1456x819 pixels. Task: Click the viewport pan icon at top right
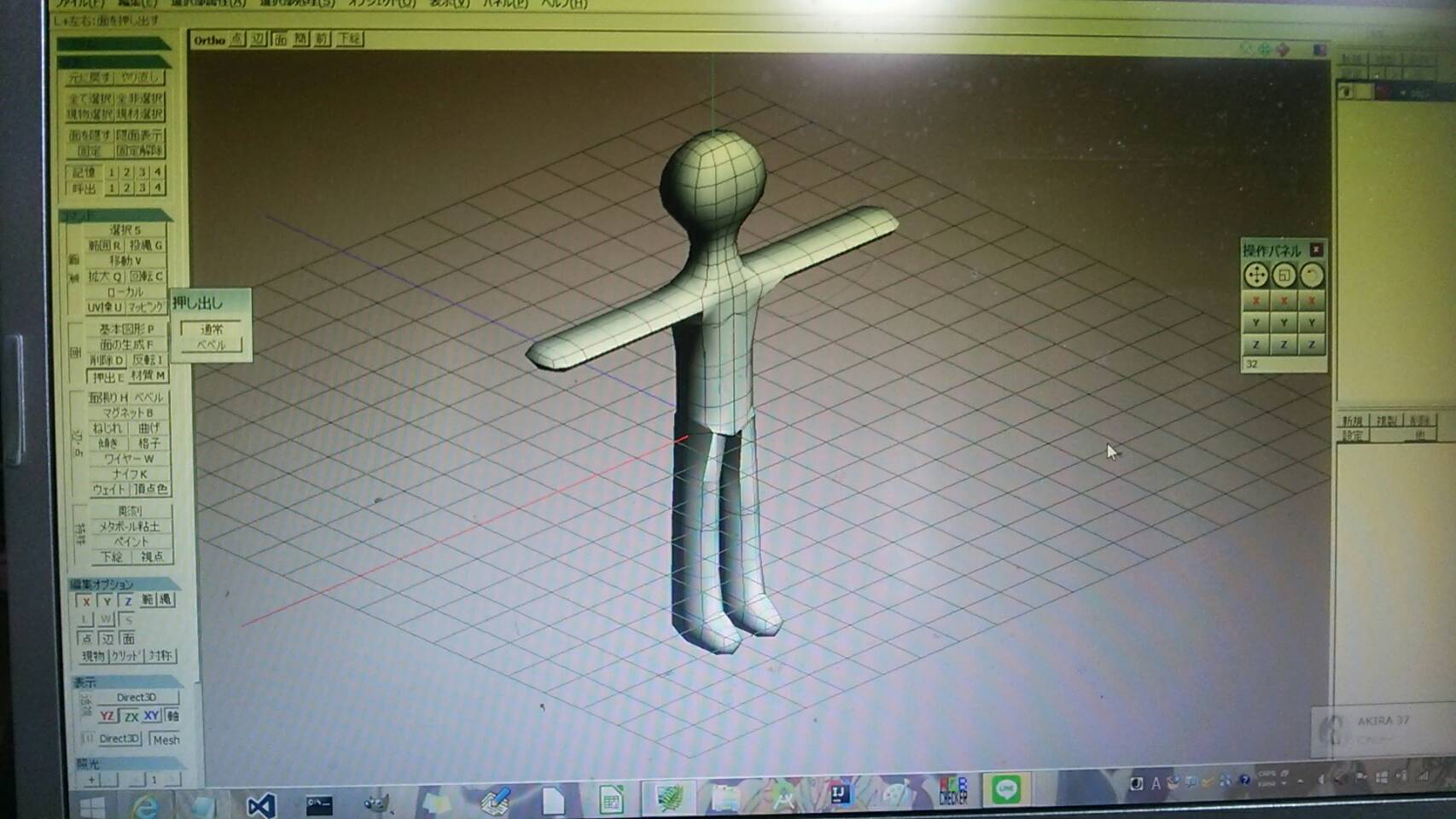(1265, 50)
